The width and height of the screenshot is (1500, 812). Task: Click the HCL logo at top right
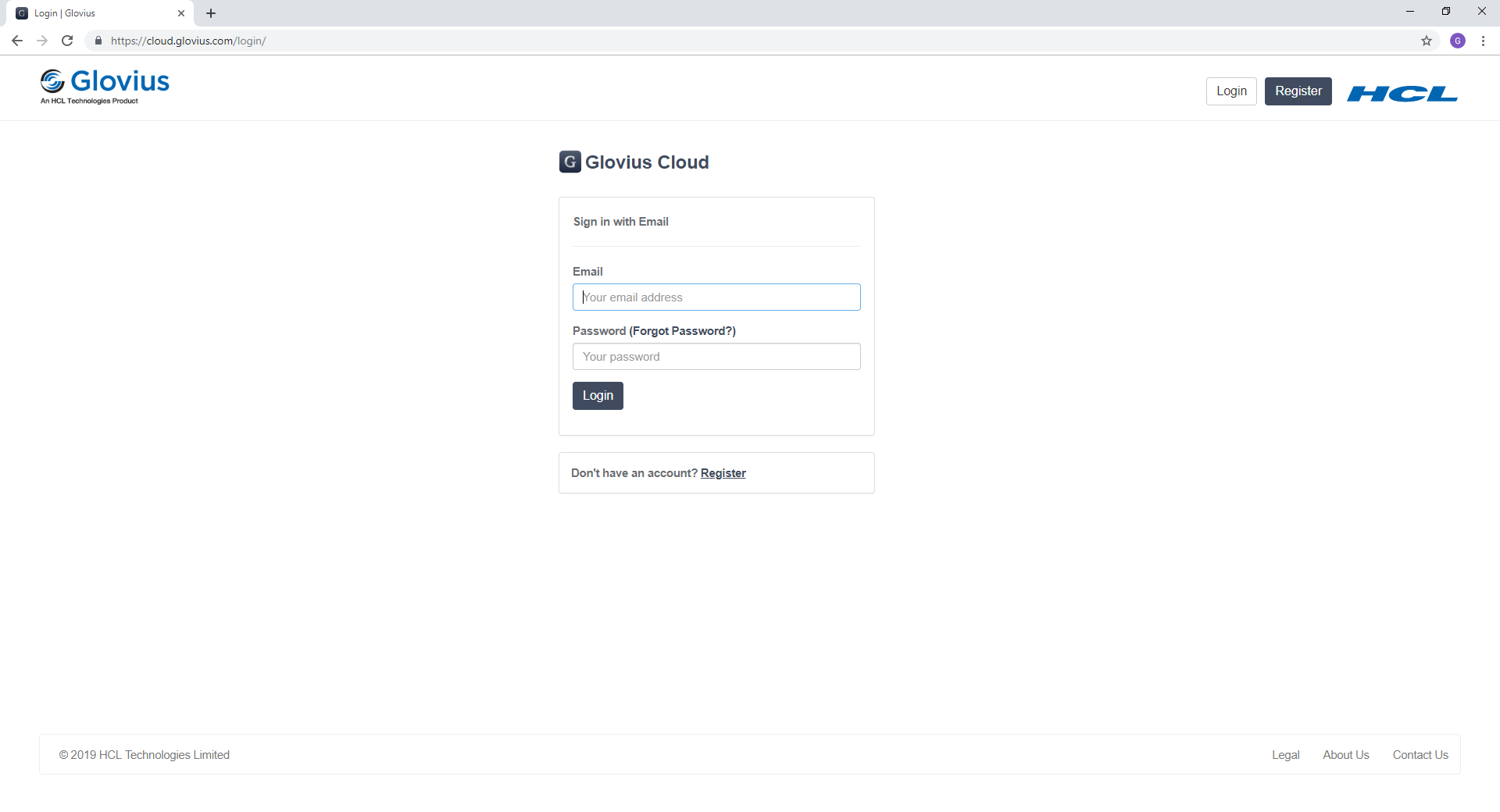pyautogui.click(x=1402, y=94)
